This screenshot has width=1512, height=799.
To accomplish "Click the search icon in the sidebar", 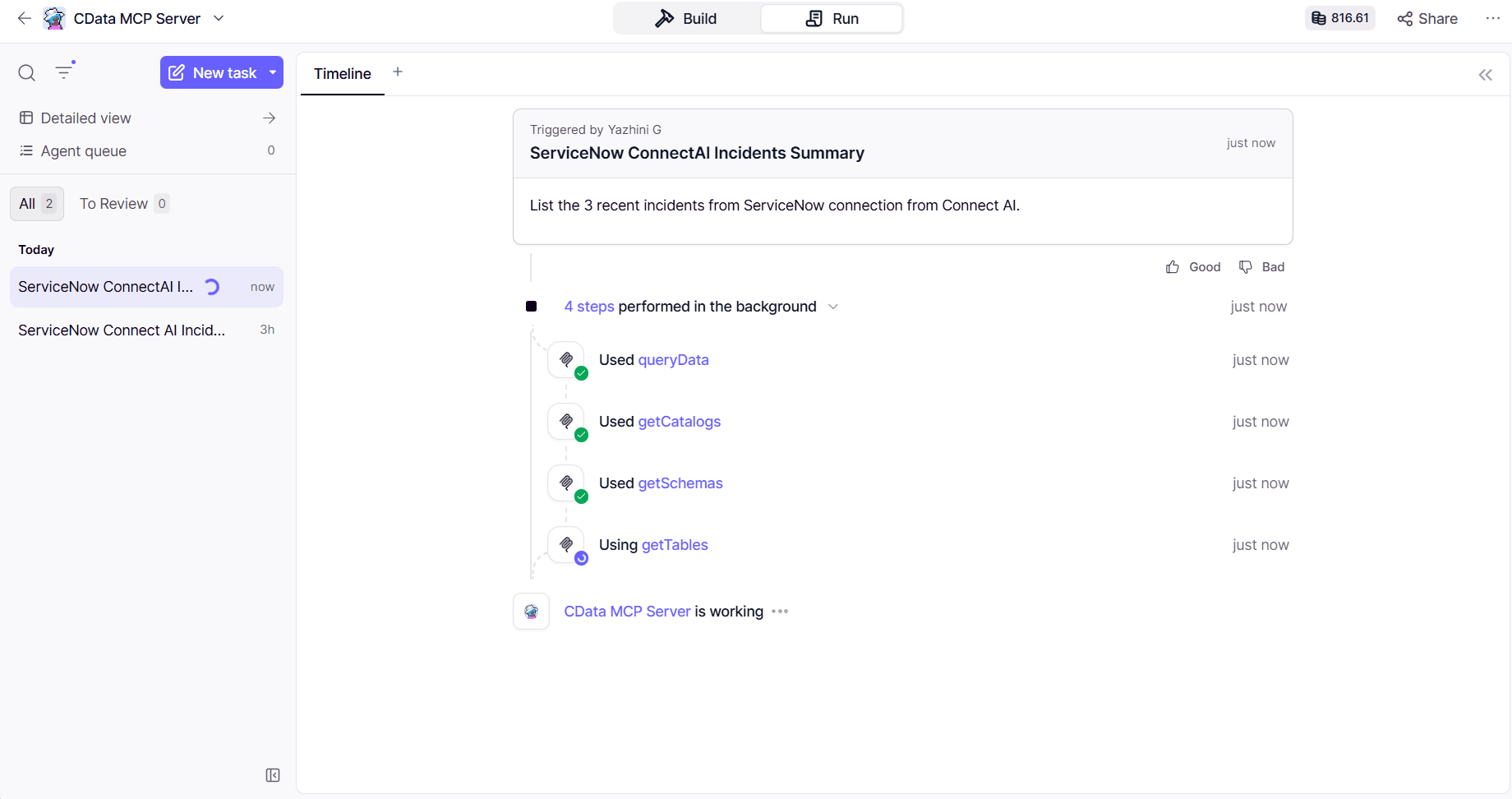I will click(26, 73).
